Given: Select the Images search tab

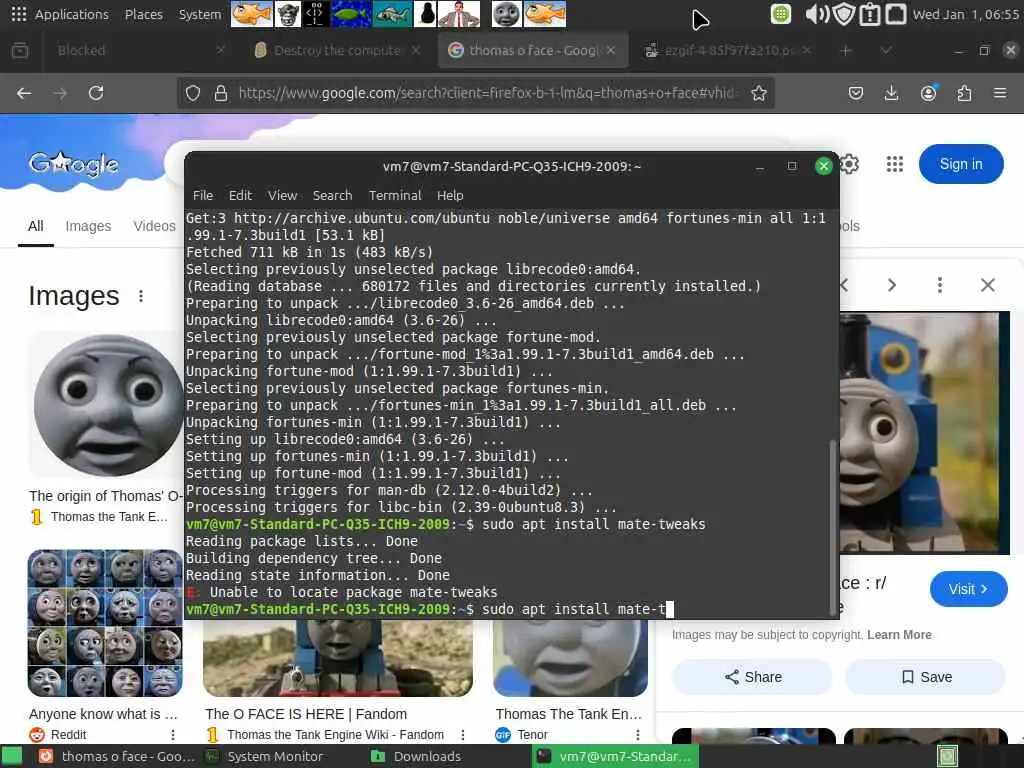Looking at the screenshot, I should [x=88, y=226].
